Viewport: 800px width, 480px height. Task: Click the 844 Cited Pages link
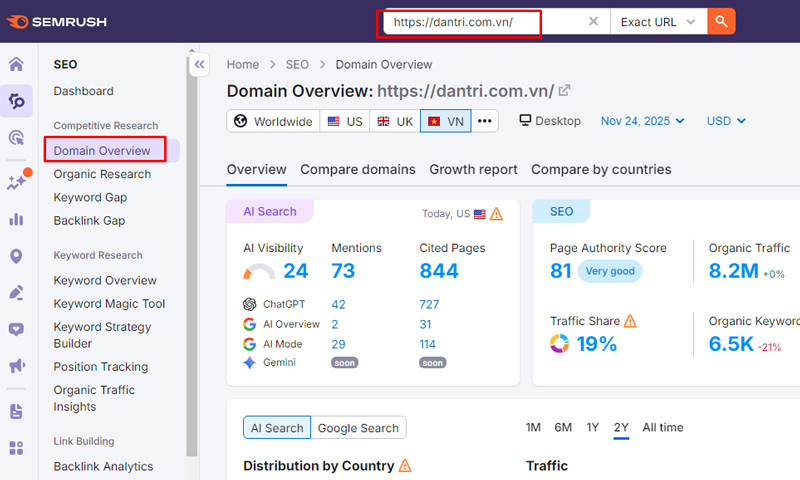pos(439,271)
